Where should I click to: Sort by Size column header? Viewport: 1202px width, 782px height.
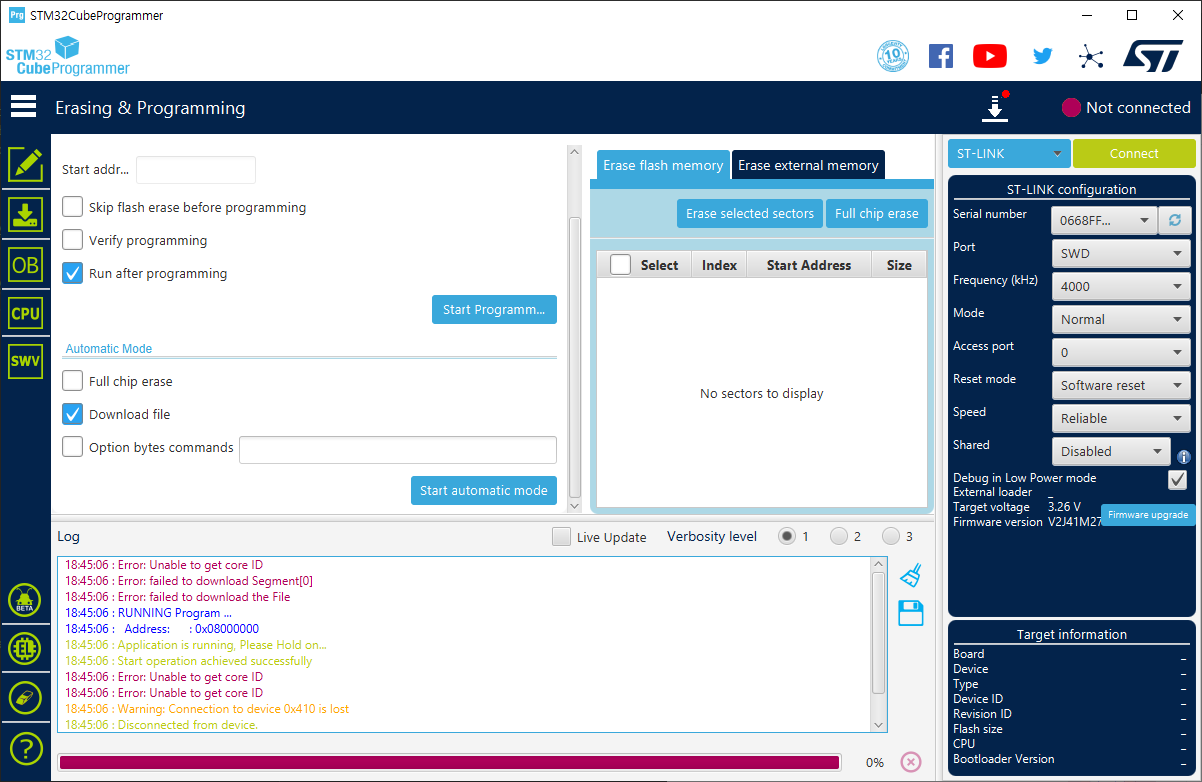pos(899,265)
